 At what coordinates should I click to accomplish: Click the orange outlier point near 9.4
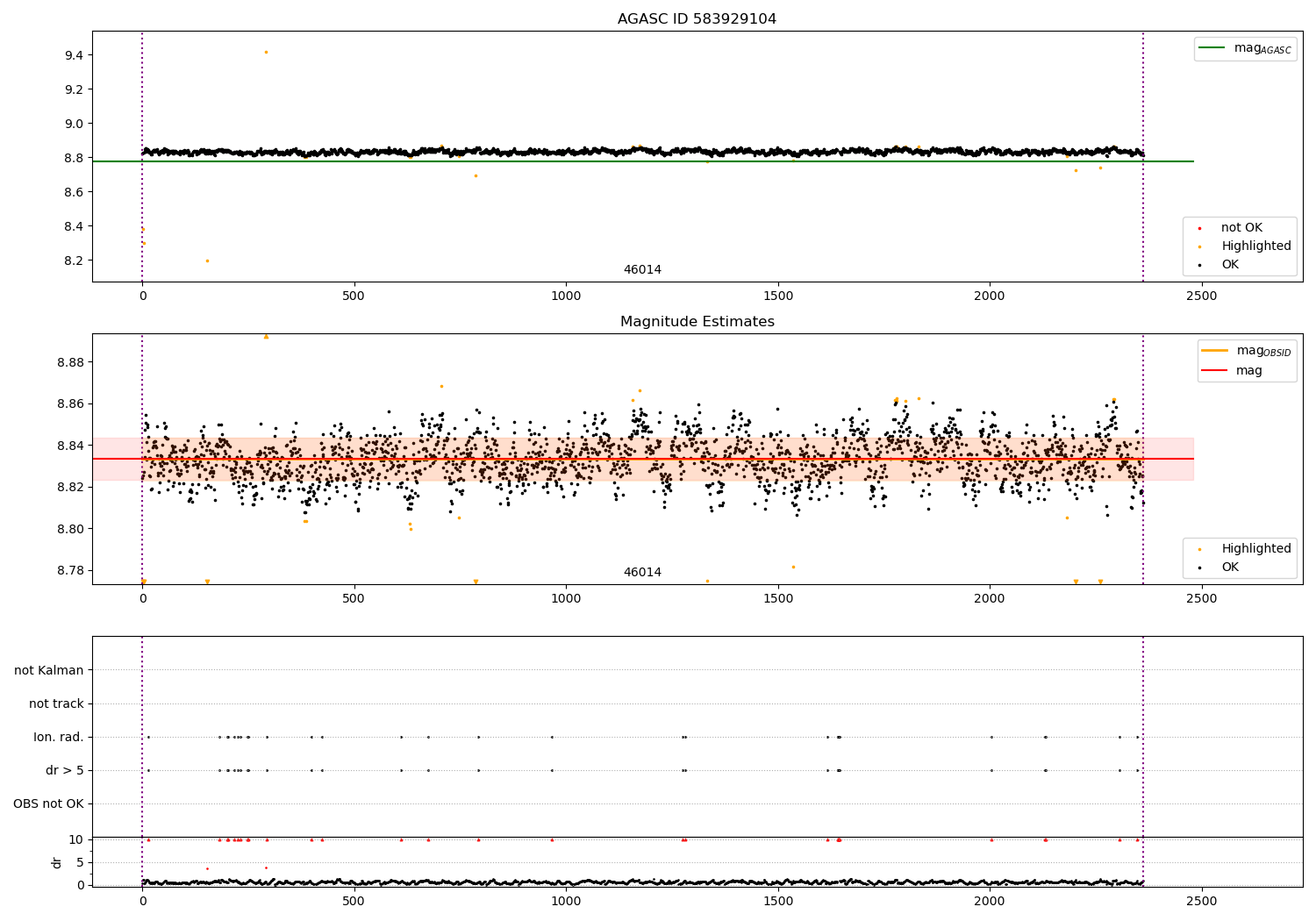coord(266,52)
